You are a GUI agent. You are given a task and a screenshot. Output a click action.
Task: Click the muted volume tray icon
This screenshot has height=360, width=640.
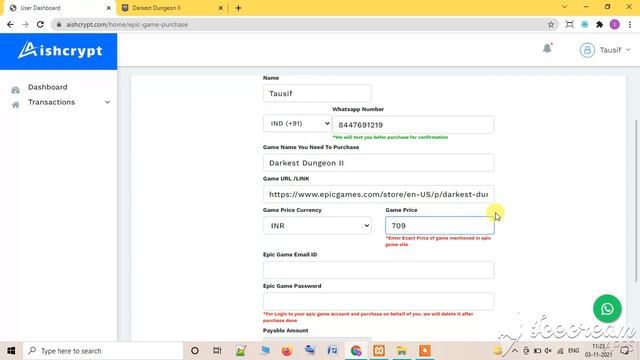548,351
